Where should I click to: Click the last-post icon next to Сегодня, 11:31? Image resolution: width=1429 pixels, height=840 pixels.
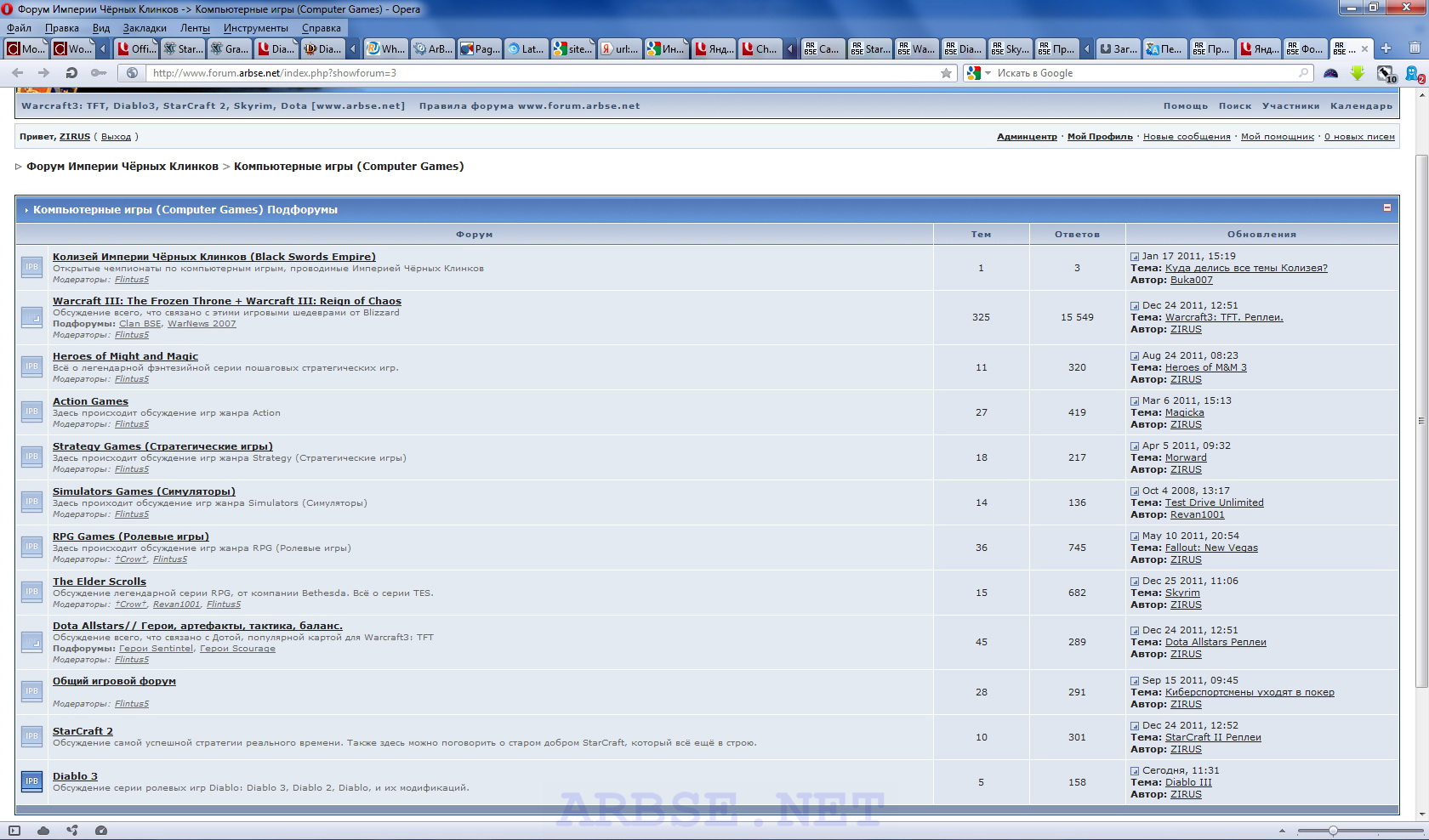(x=1135, y=771)
